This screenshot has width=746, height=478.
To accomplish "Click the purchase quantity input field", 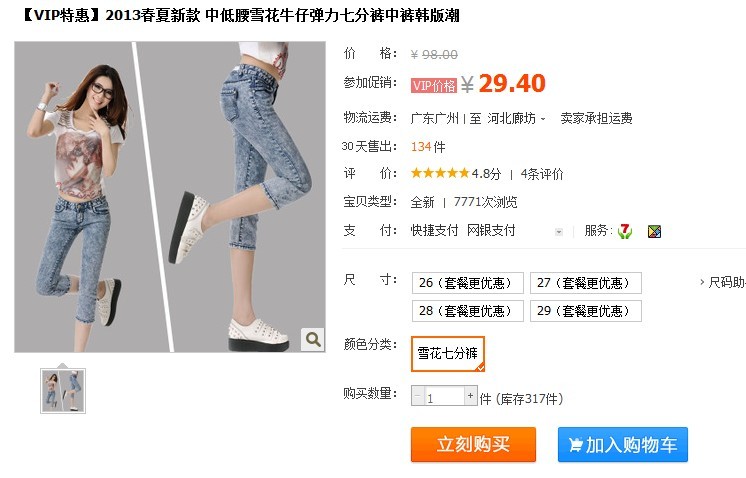I will (444, 396).
